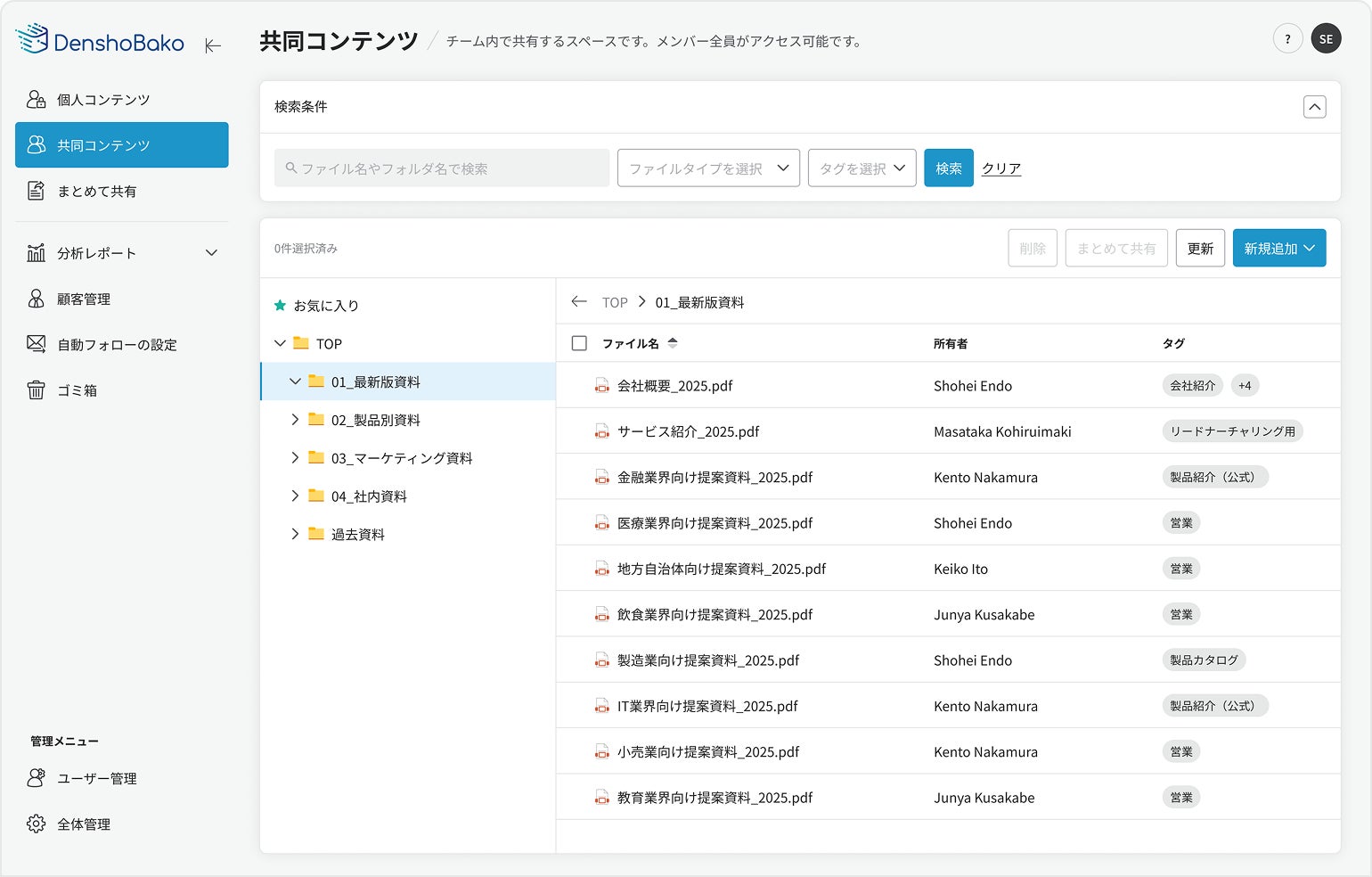The width and height of the screenshot is (1372, 877).
Task: Click the お気に入り star icon
Action: tap(280, 306)
